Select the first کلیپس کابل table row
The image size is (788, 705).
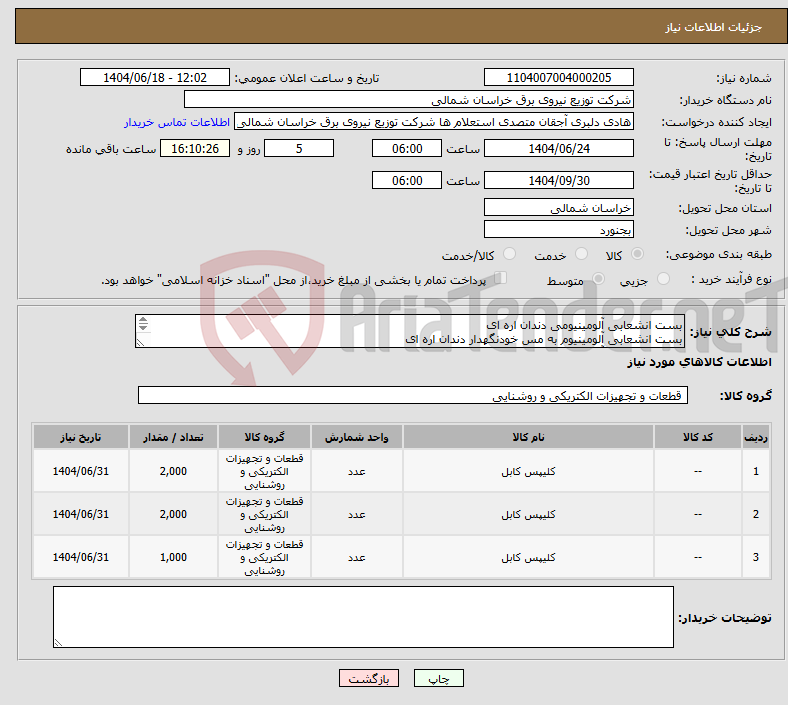528,470
